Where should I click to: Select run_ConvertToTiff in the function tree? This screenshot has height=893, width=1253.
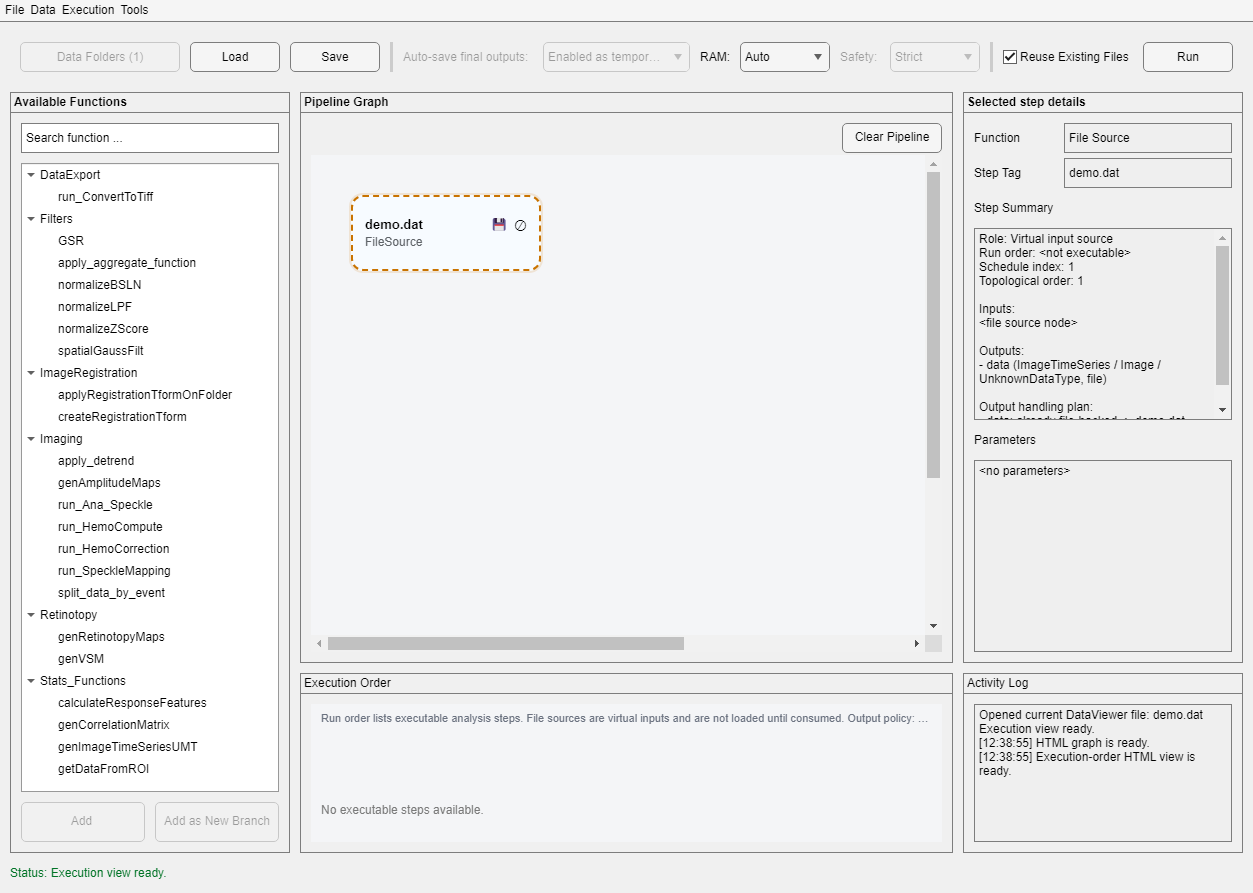[106, 197]
